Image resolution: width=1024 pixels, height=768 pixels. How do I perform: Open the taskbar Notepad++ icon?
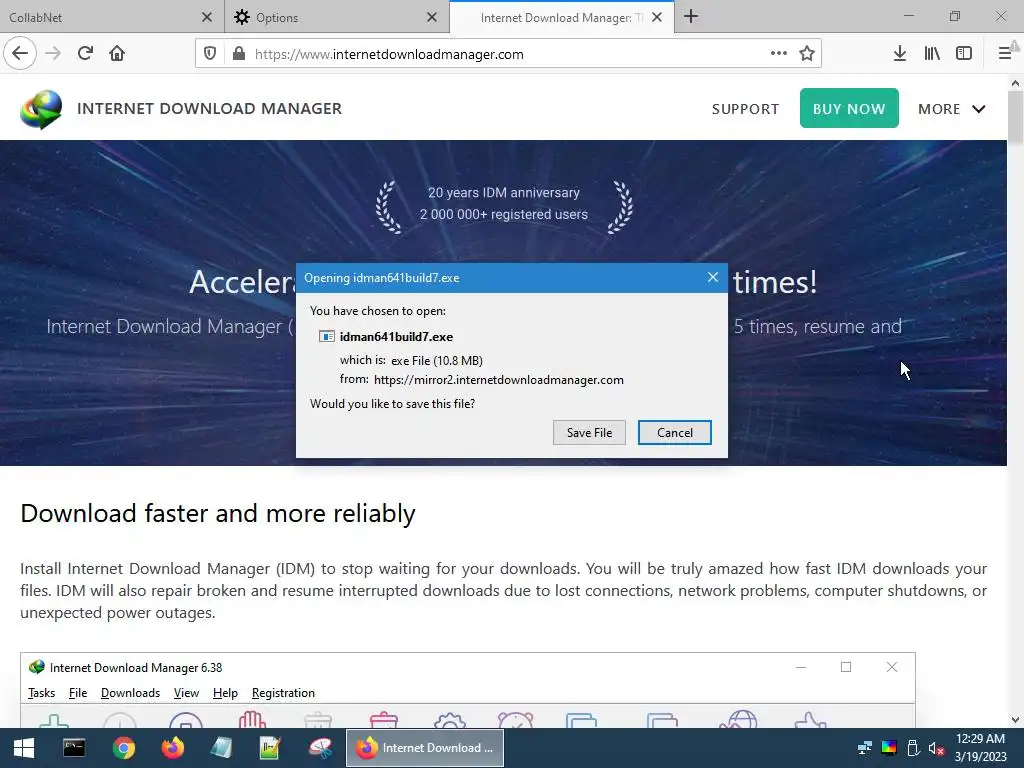(x=270, y=748)
